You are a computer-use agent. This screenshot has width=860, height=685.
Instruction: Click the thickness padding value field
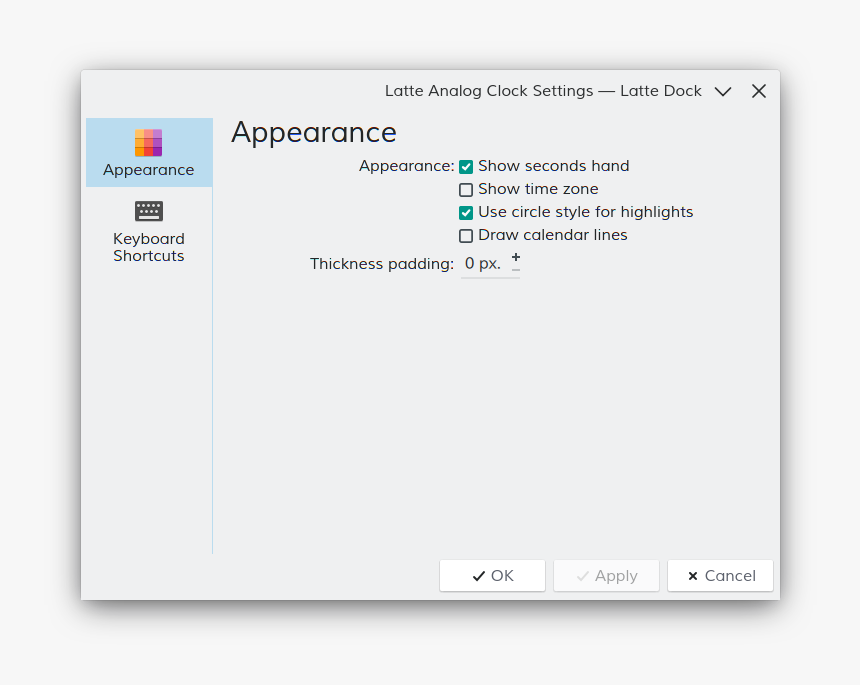(x=483, y=264)
